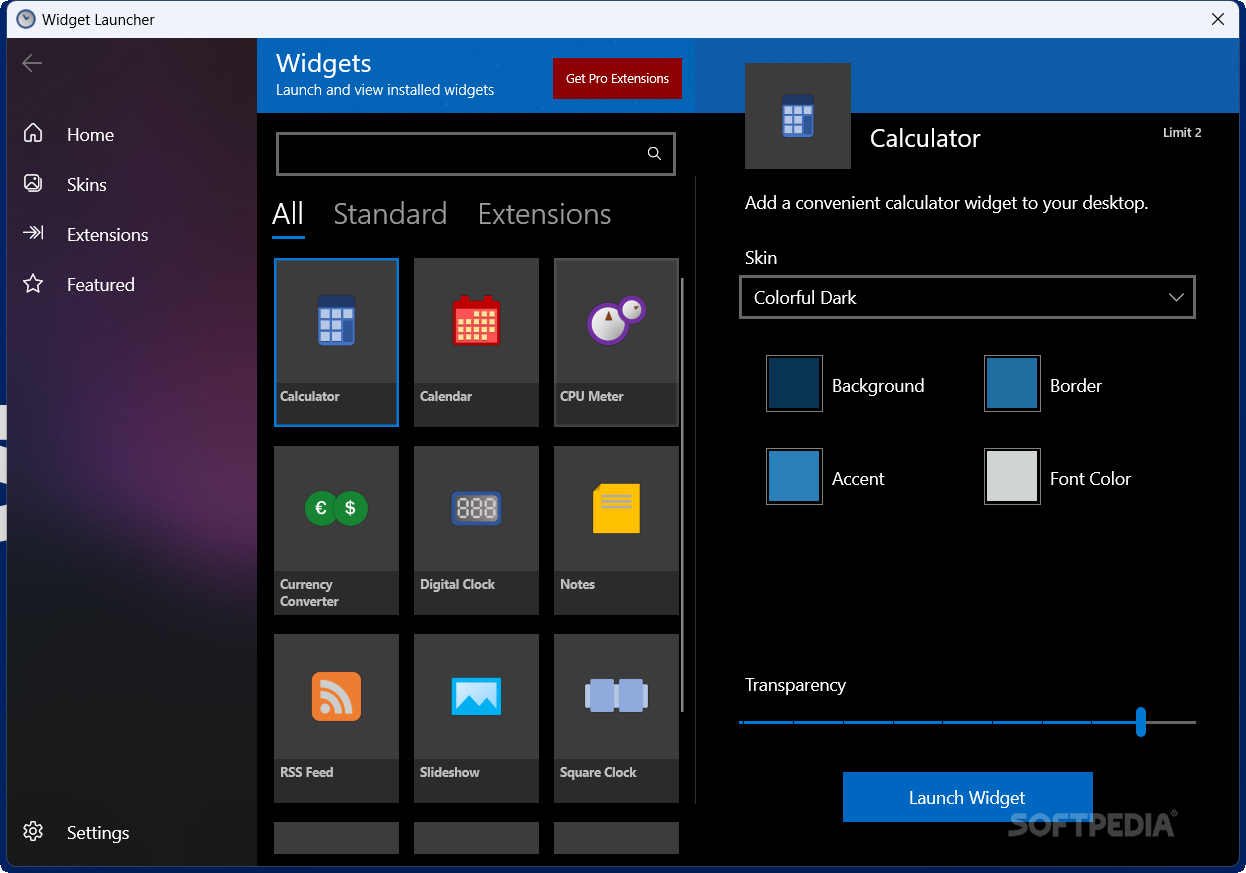Select the Square Clock widget tile
The width and height of the screenshot is (1246, 873).
pos(616,718)
